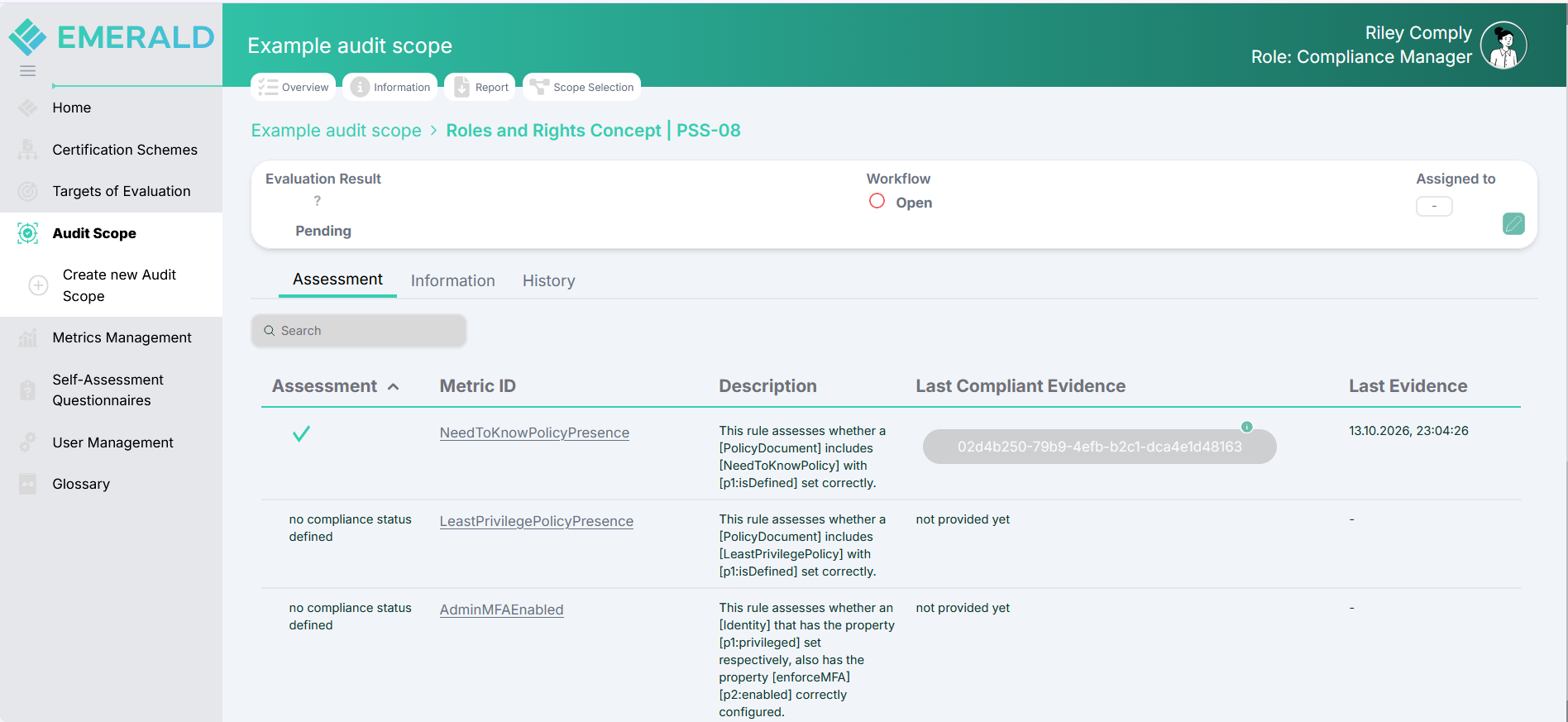Open the NeedToKnowPolicyPresence metric link
This screenshot has height=722, width=1568.
pyautogui.click(x=534, y=433)
